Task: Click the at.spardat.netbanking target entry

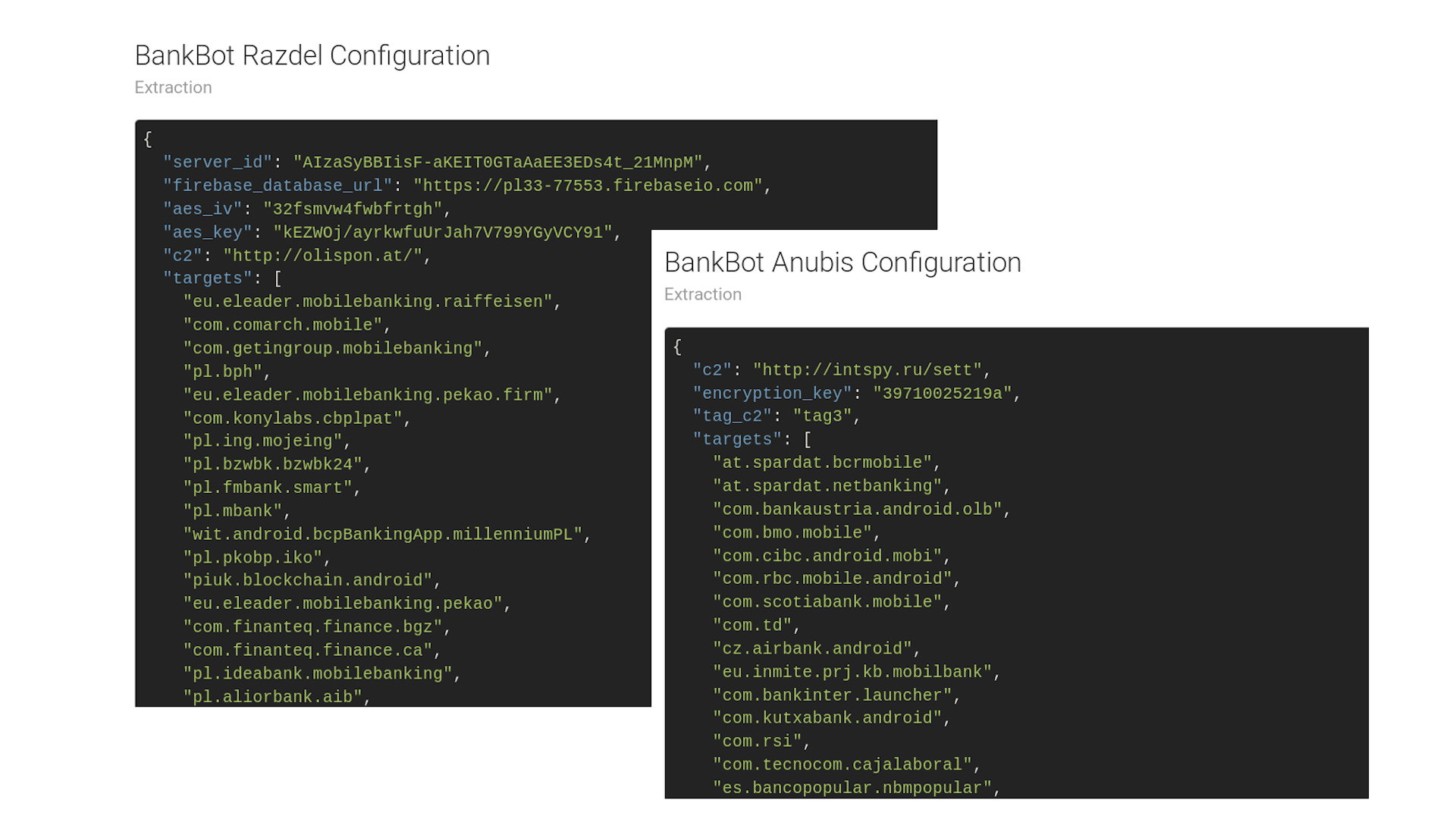Action: (x=827, y=486)
